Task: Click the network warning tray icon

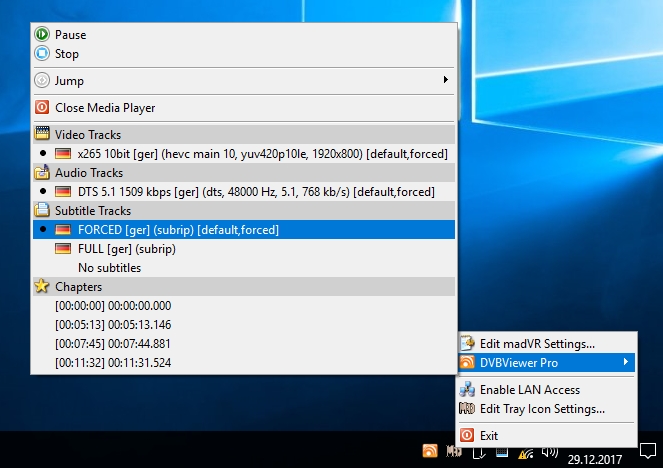Action: [x=526, y=453]
